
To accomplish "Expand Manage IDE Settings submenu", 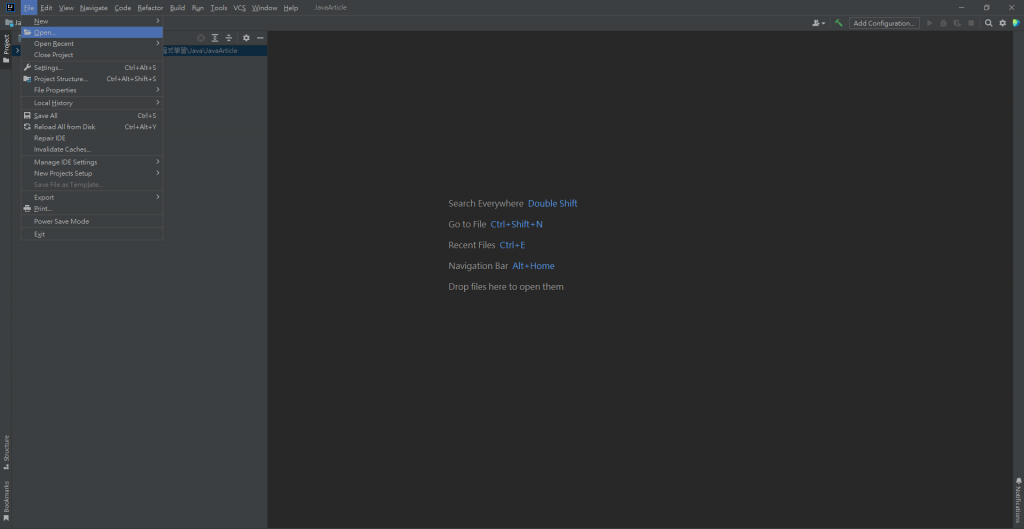I will pos(92,162).
